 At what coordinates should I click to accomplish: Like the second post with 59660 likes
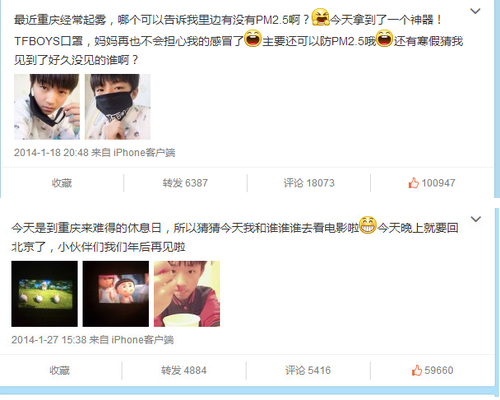[432, 370]
